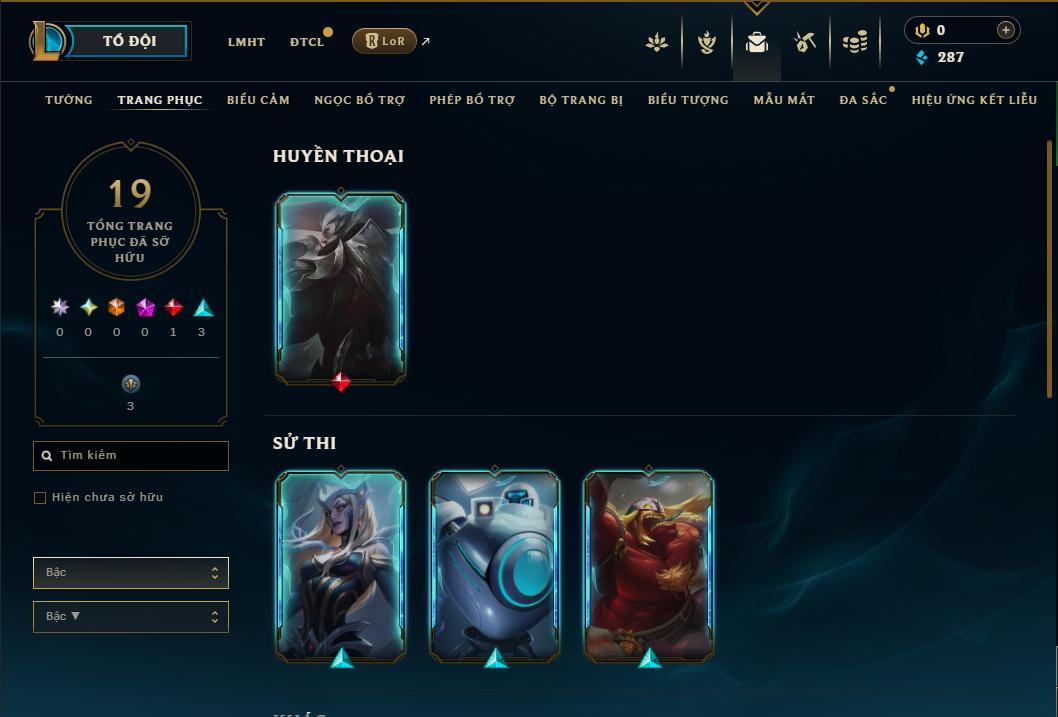
Task: Switch to the BIỂU CẢM tab
Action: pyautogui.click(x=258, y=100)
